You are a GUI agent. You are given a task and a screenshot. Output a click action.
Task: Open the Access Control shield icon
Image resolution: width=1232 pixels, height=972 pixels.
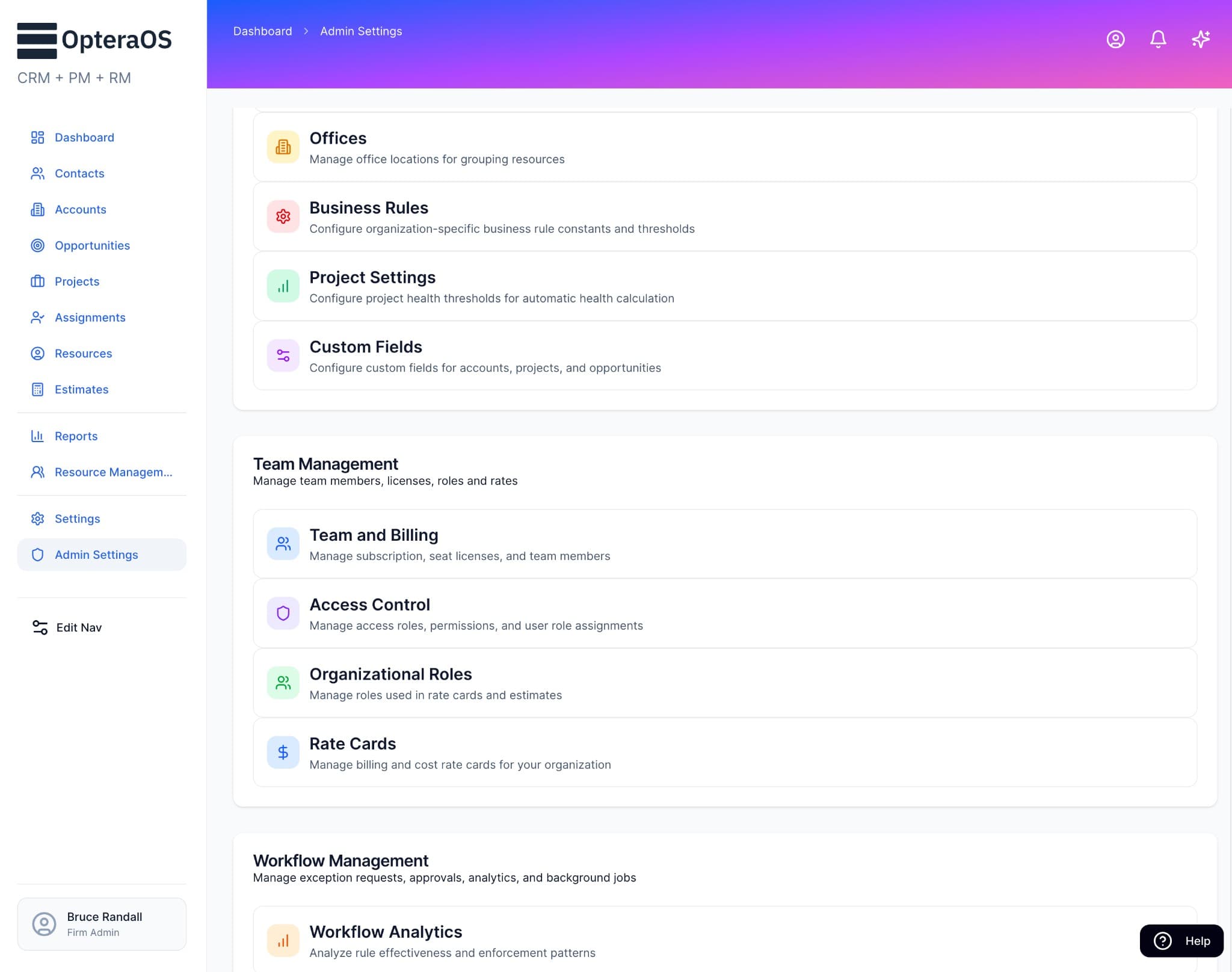point(283,613)
